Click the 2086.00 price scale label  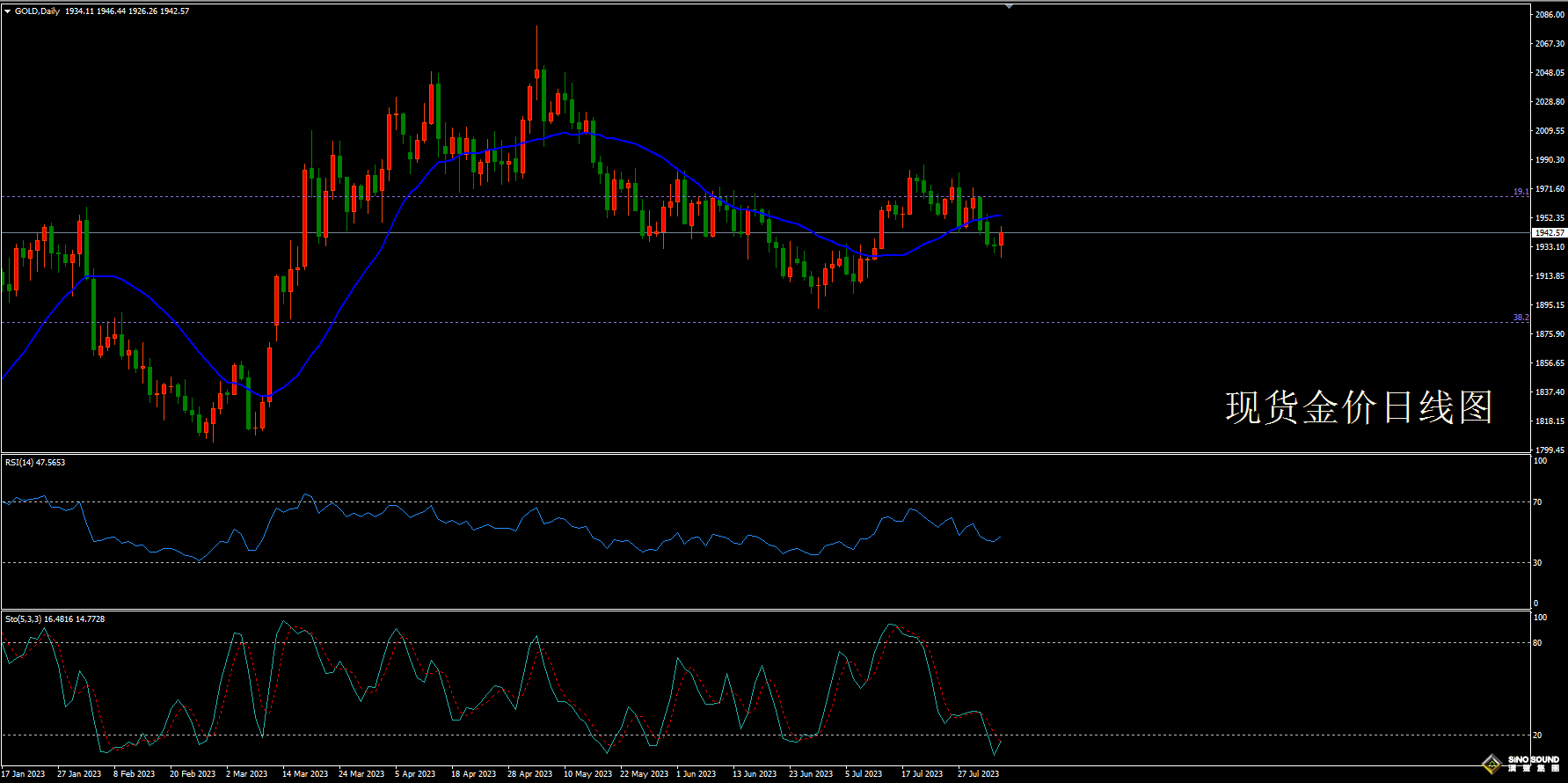coord(1550,15)
